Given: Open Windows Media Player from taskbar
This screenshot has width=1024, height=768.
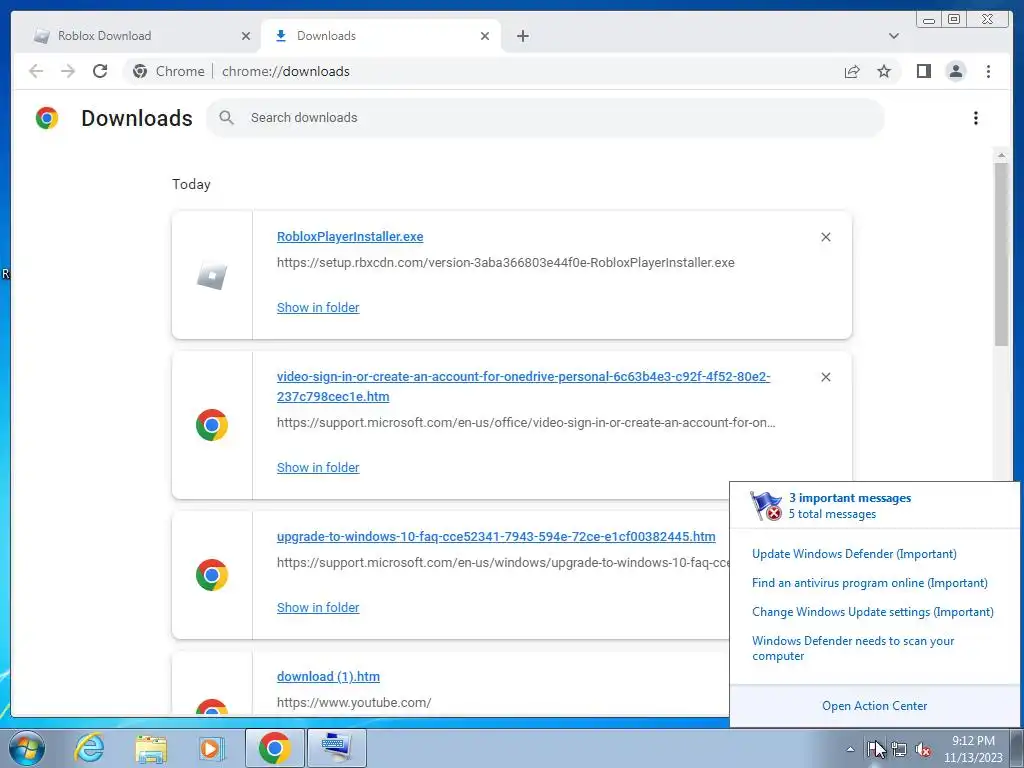Looking at the screenshot, I should tap(212, 748).
